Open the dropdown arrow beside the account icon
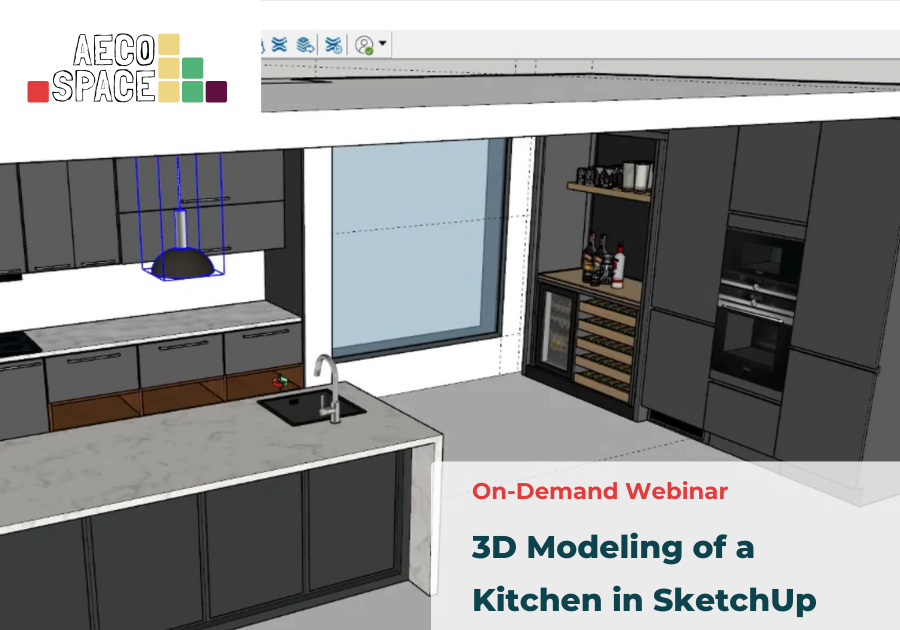Image resolution: width=900 pixels, height=630 pixels. (x=383, y=45)
